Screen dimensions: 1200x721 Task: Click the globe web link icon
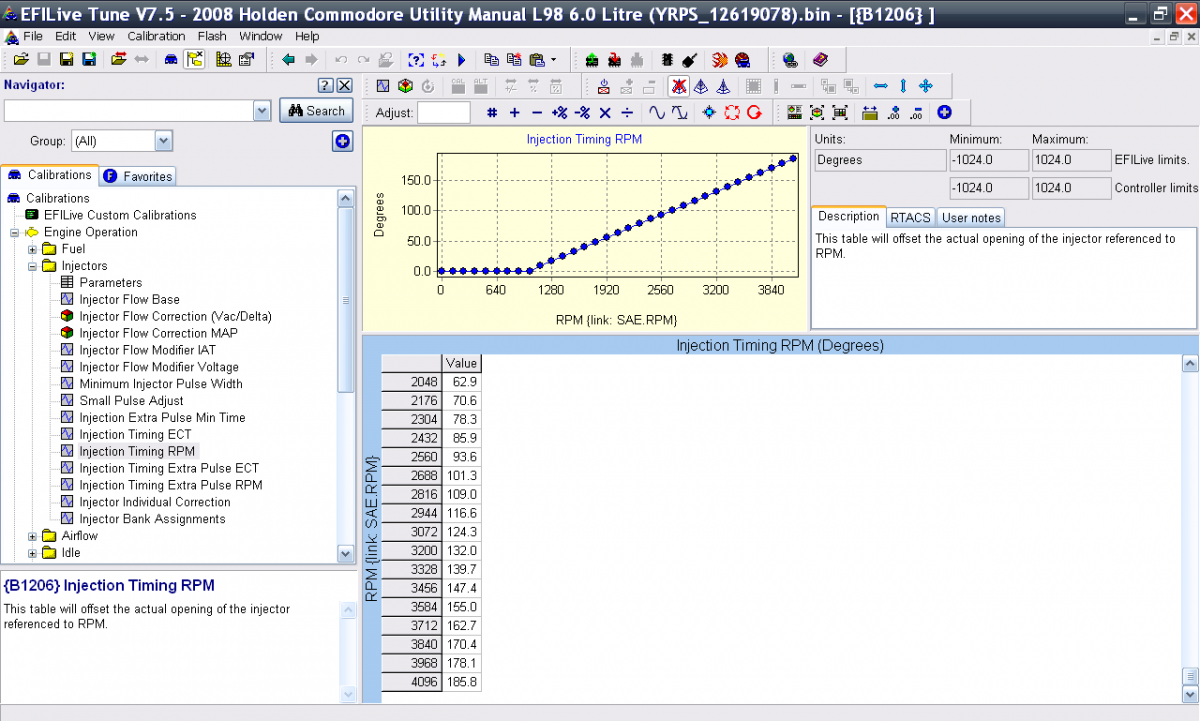790,59
